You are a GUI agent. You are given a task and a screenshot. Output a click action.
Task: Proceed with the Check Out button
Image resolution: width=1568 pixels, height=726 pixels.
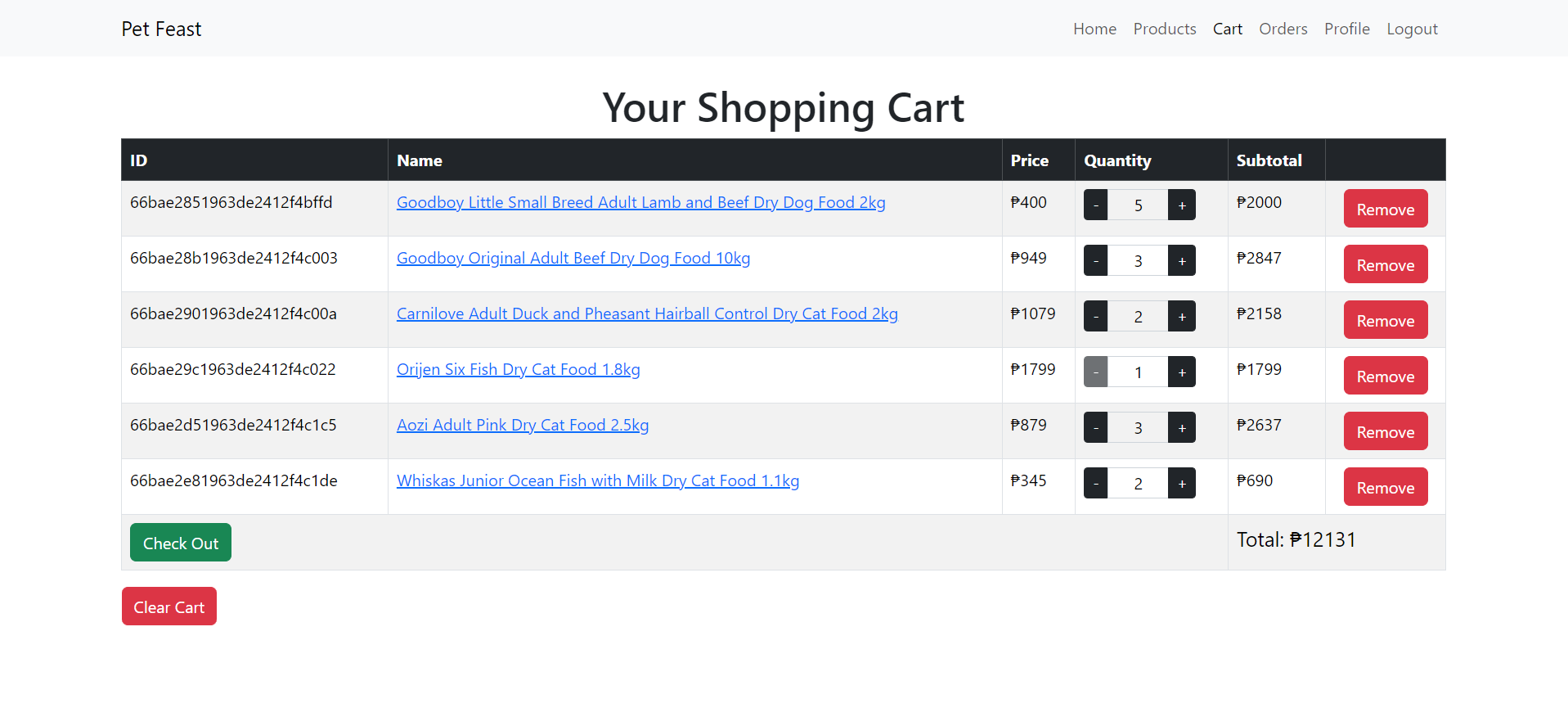click(181, 543)
